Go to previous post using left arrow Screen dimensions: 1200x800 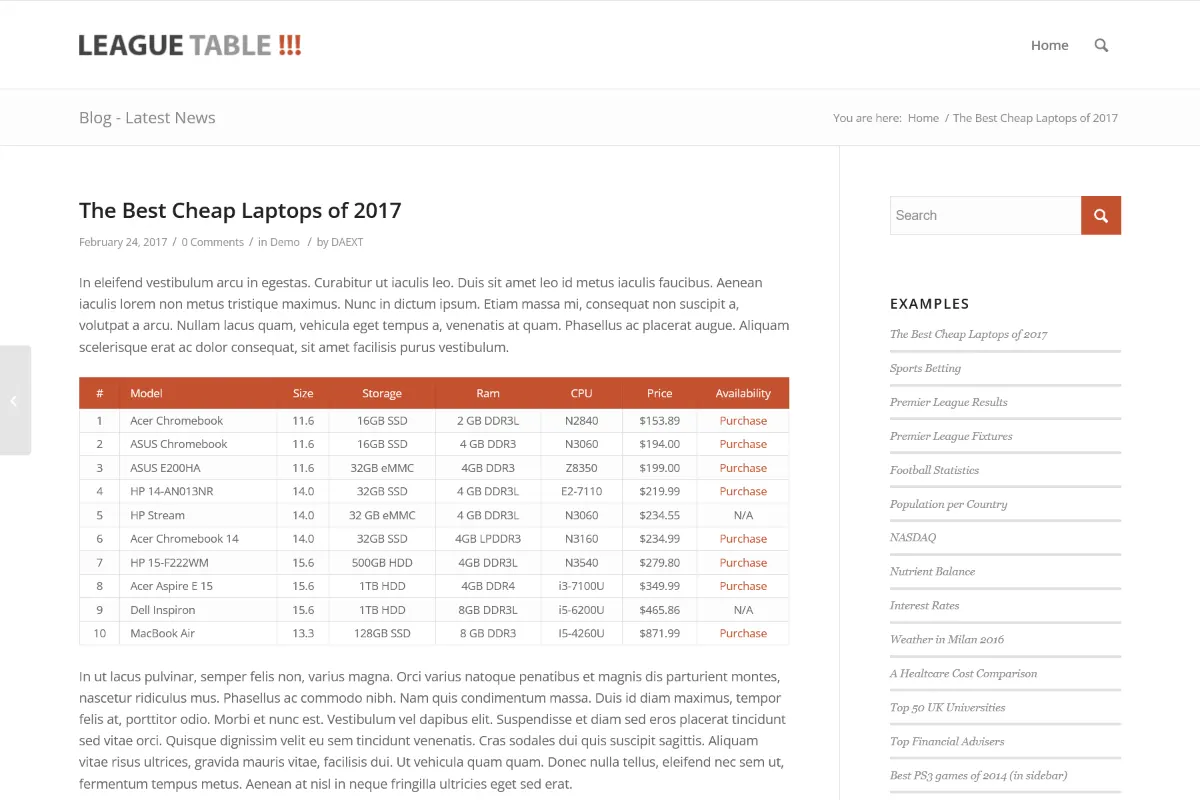click(15, 400)
